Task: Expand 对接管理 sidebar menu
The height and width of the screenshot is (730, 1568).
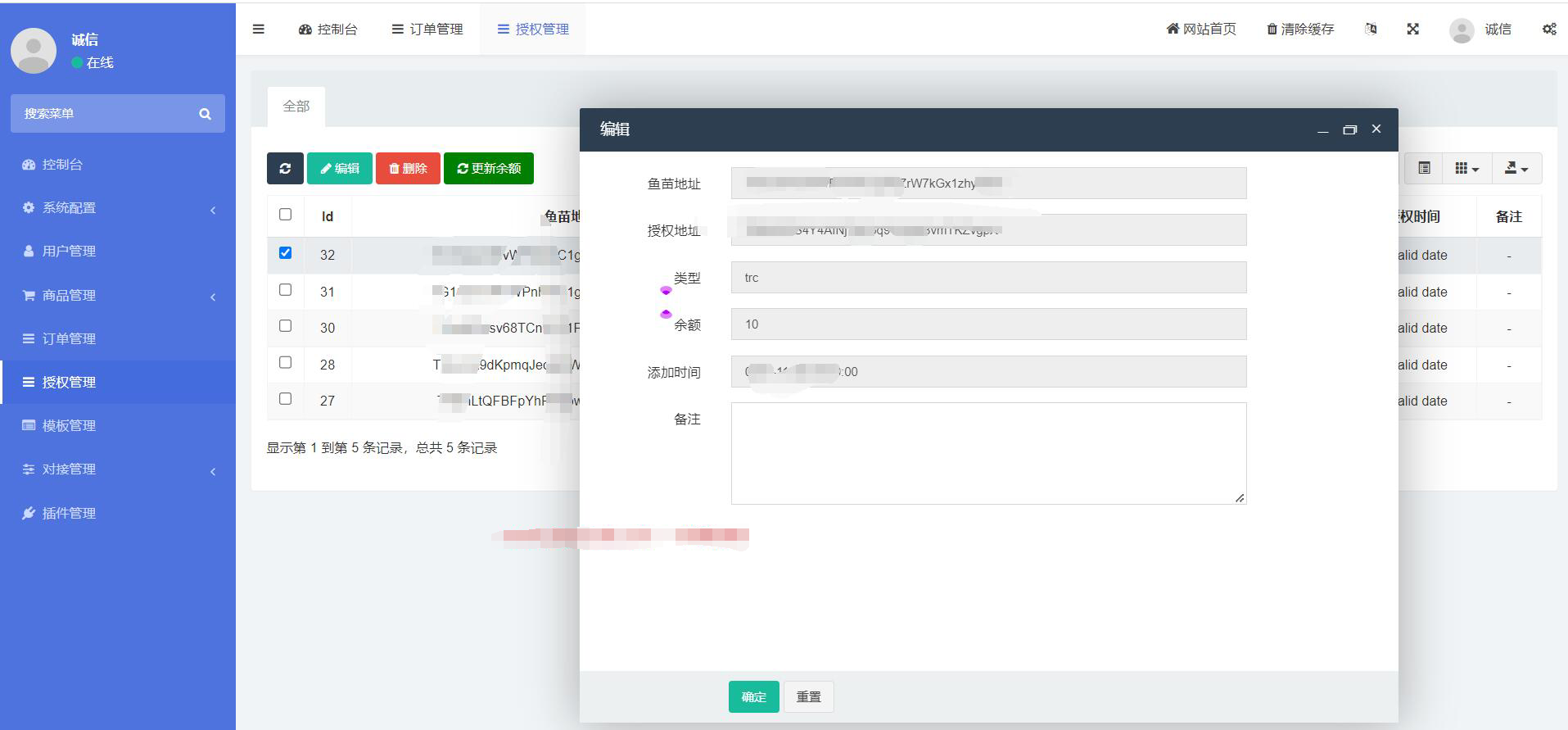Action: click(118, 469)
